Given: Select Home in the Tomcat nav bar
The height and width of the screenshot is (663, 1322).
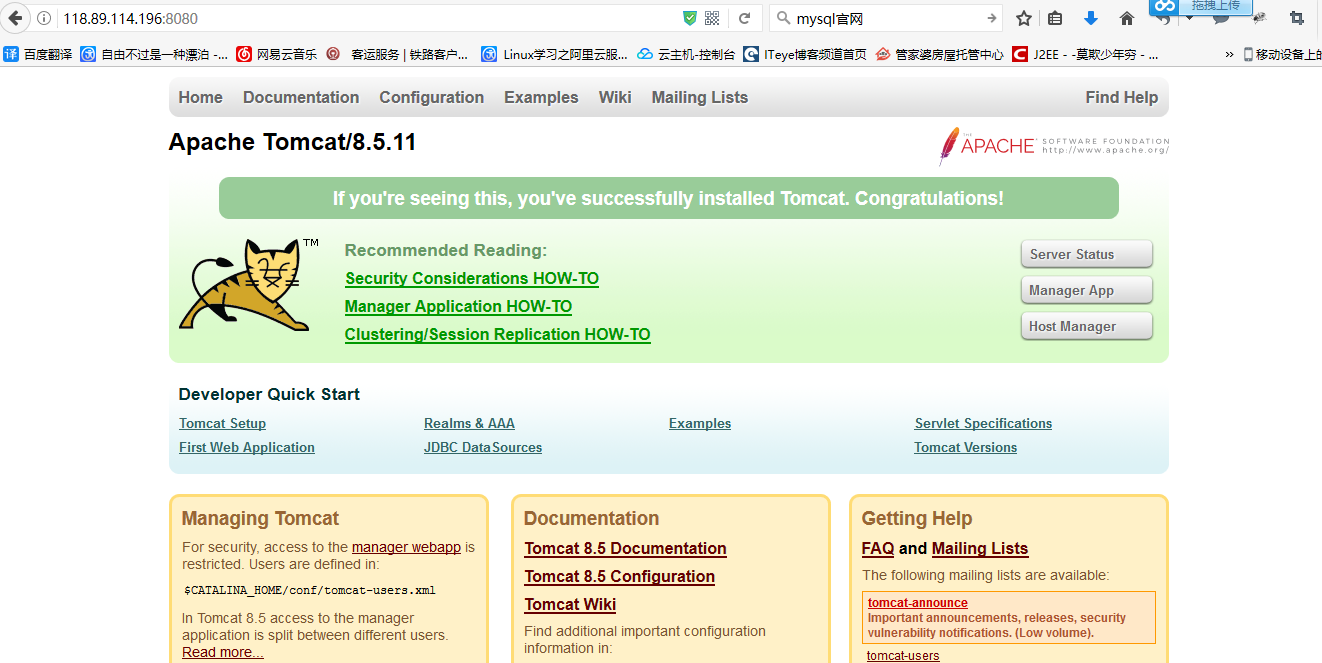Looking at the screenshot, I should tap(201, 97).
